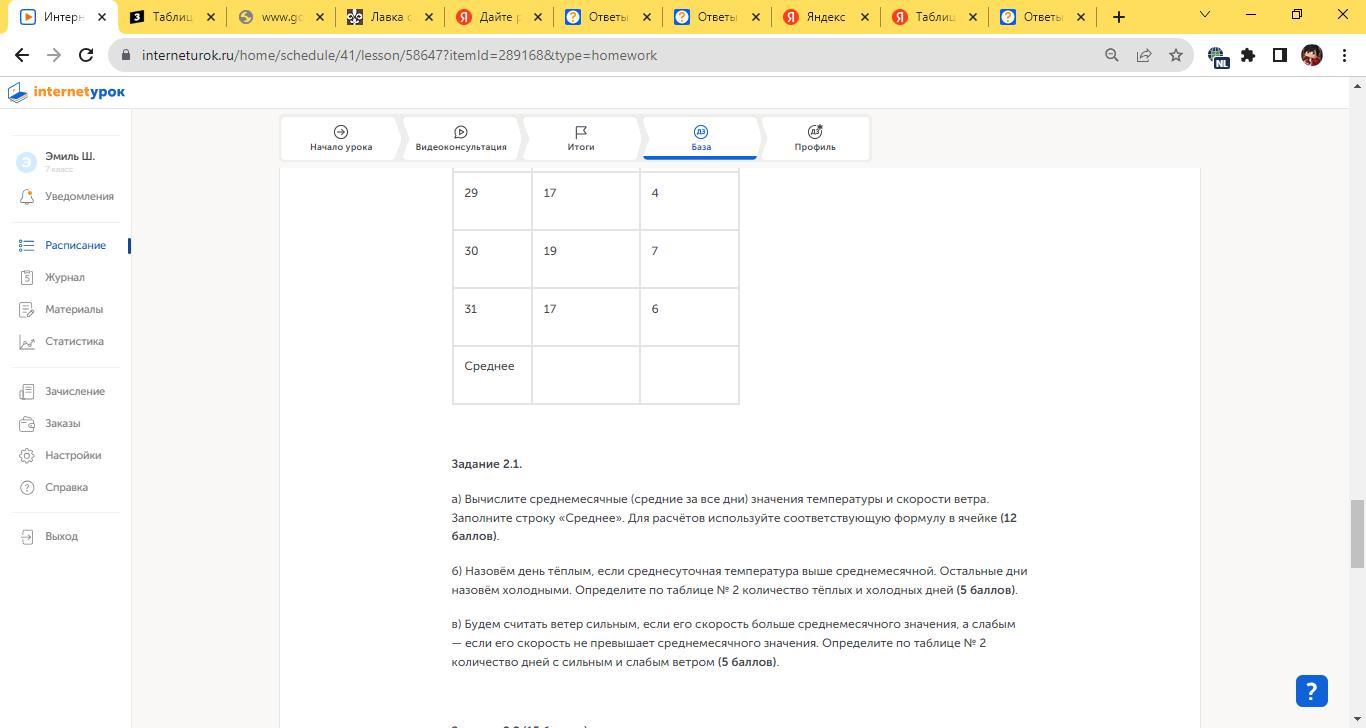Go to Начало урока step

click(341, 138)
